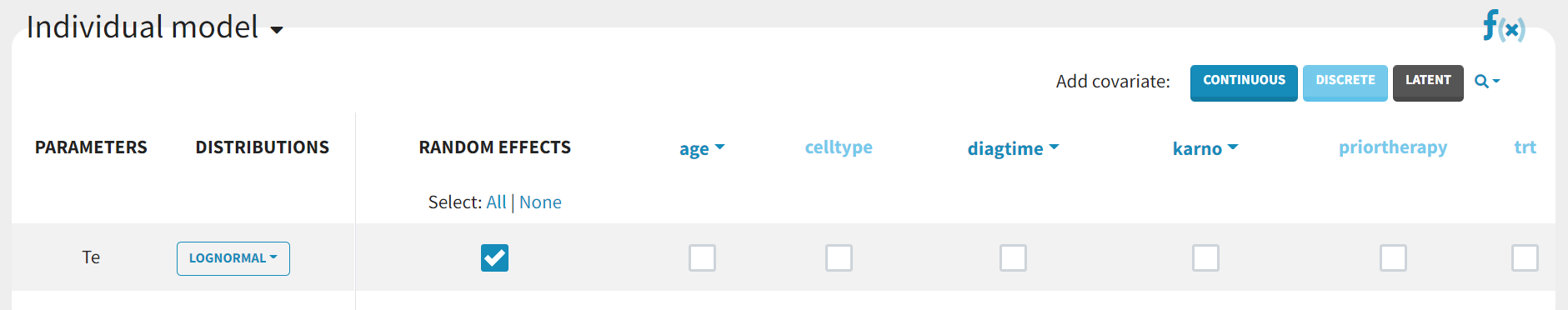Image resolution: width=1568 pixels, height=310 pixels.
Task: Click the celltype covariate header
Action: pos(839,147)
